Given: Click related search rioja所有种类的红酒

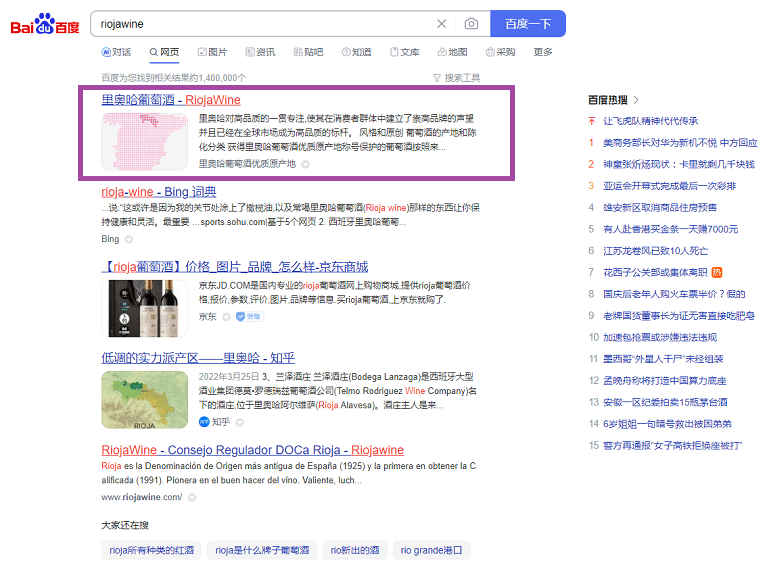Looking at the screenshot, I should (152, 550).
